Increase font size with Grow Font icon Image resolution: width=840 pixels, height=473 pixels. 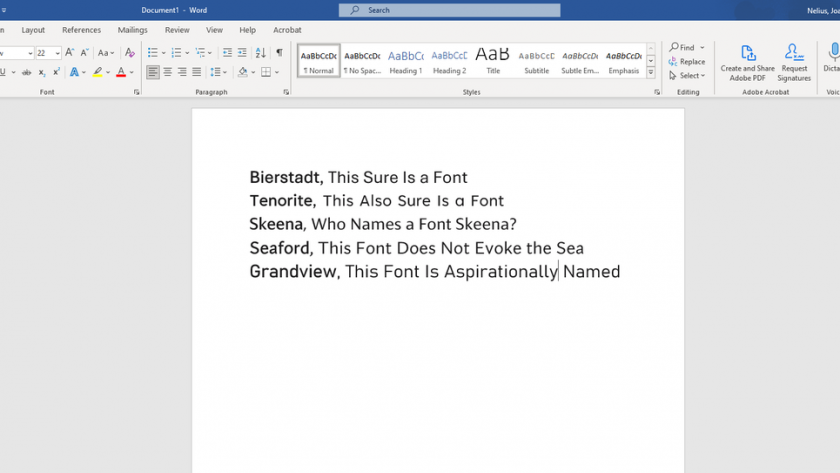[x=70, y=53]
